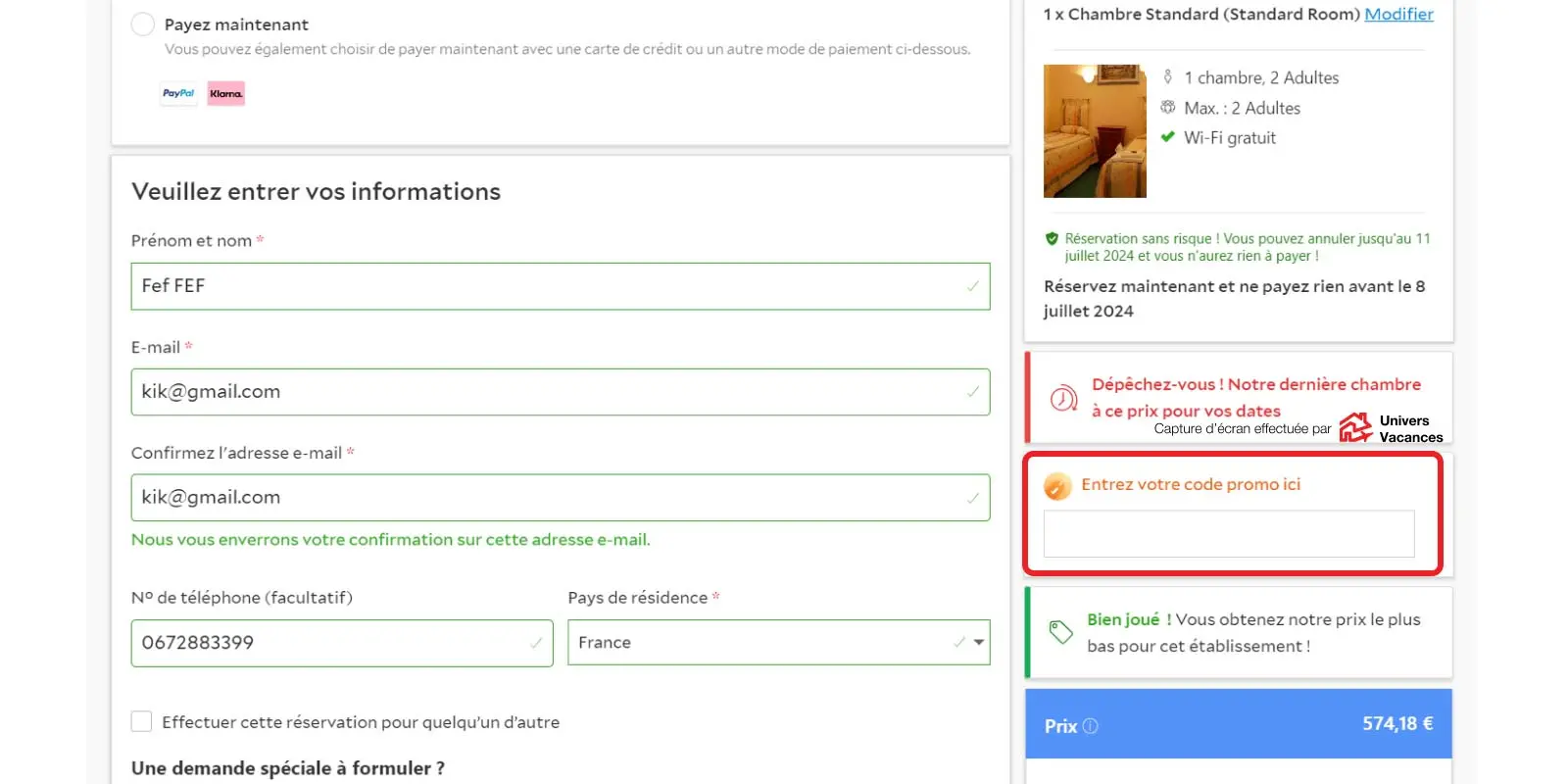This screenshot has height=784, width=1568.
Task: Click the green price tag icon
Action: point(1060,632)
